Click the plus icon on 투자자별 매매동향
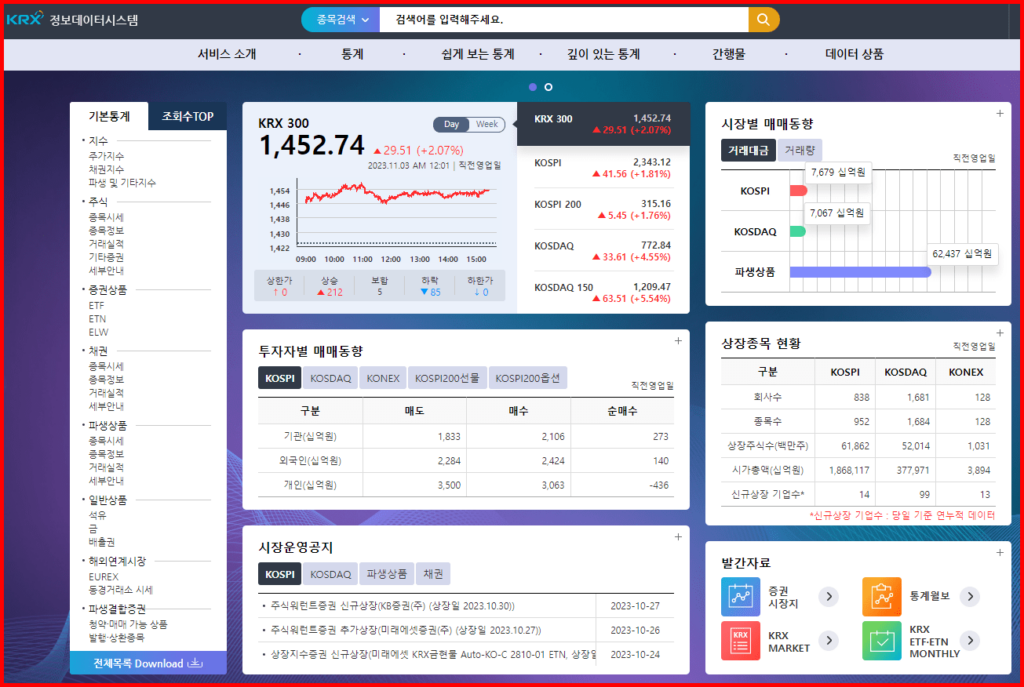The width and height of the screenshot is (1024, 687). point(678,340)
